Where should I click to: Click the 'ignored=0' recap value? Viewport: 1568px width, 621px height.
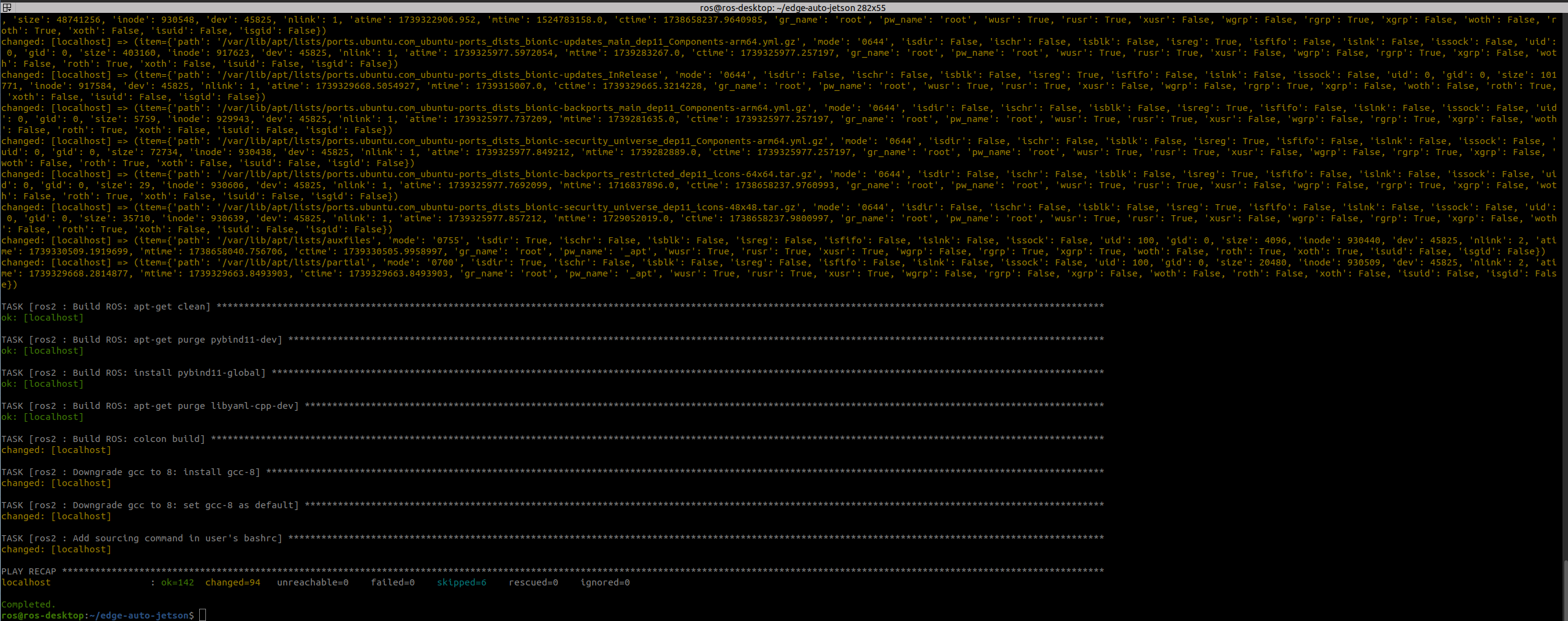(605, 582)
